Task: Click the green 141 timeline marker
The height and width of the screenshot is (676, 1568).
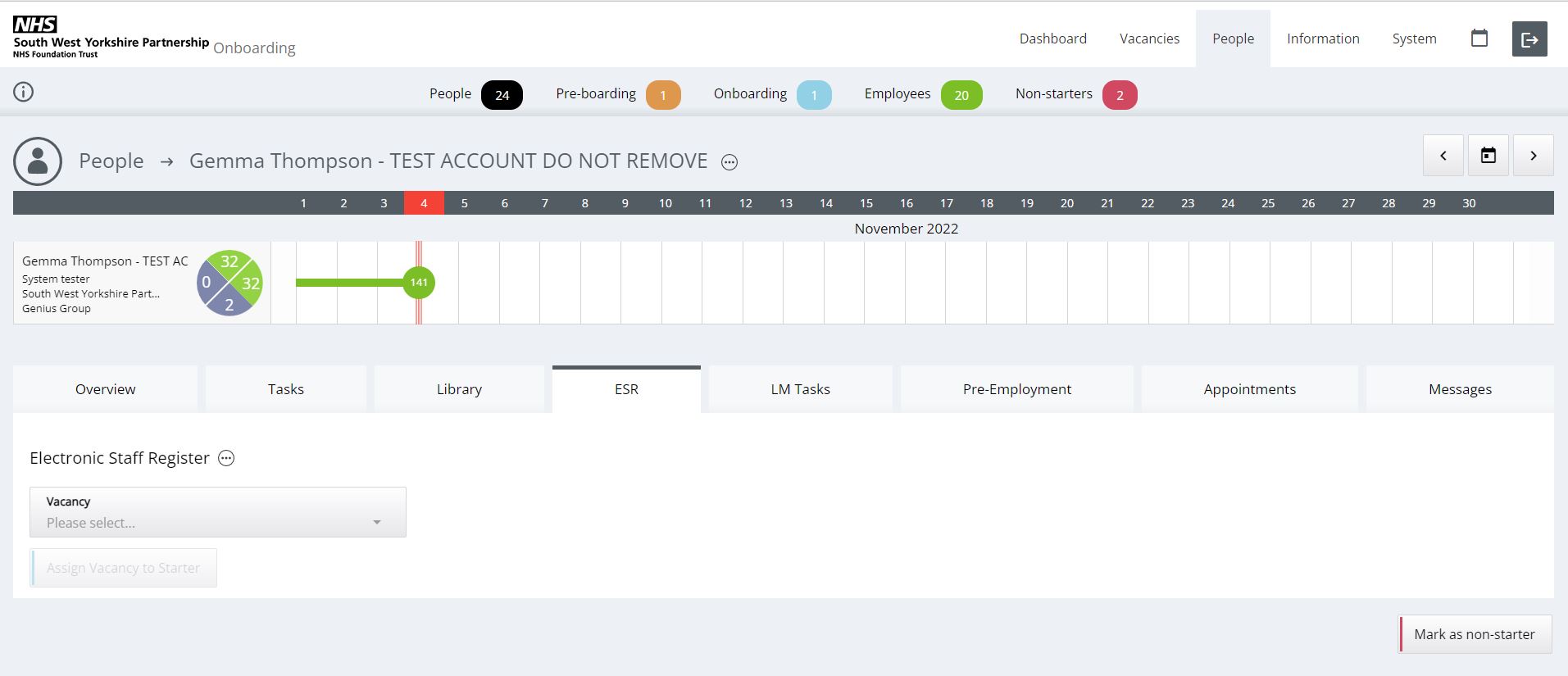Action: pyautogui.click(x=419, y=283)
